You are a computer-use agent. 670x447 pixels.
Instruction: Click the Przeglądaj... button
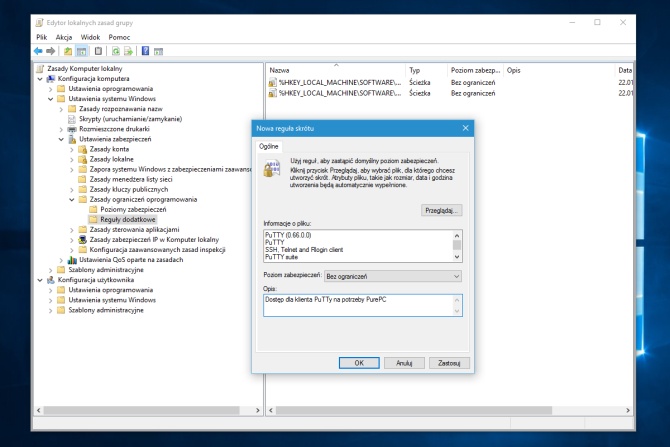tap(441, 210)
